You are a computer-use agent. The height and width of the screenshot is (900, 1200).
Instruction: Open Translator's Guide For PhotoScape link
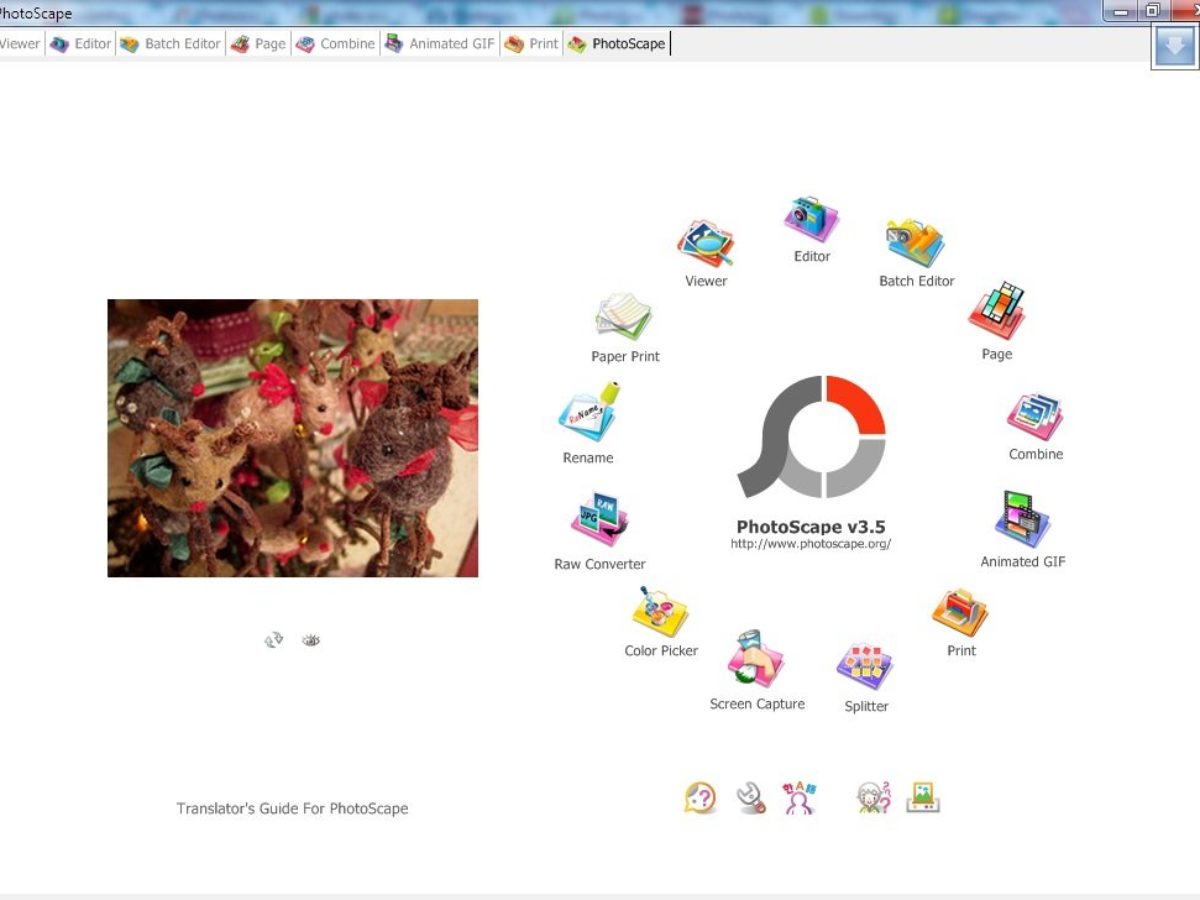point(292,808)
